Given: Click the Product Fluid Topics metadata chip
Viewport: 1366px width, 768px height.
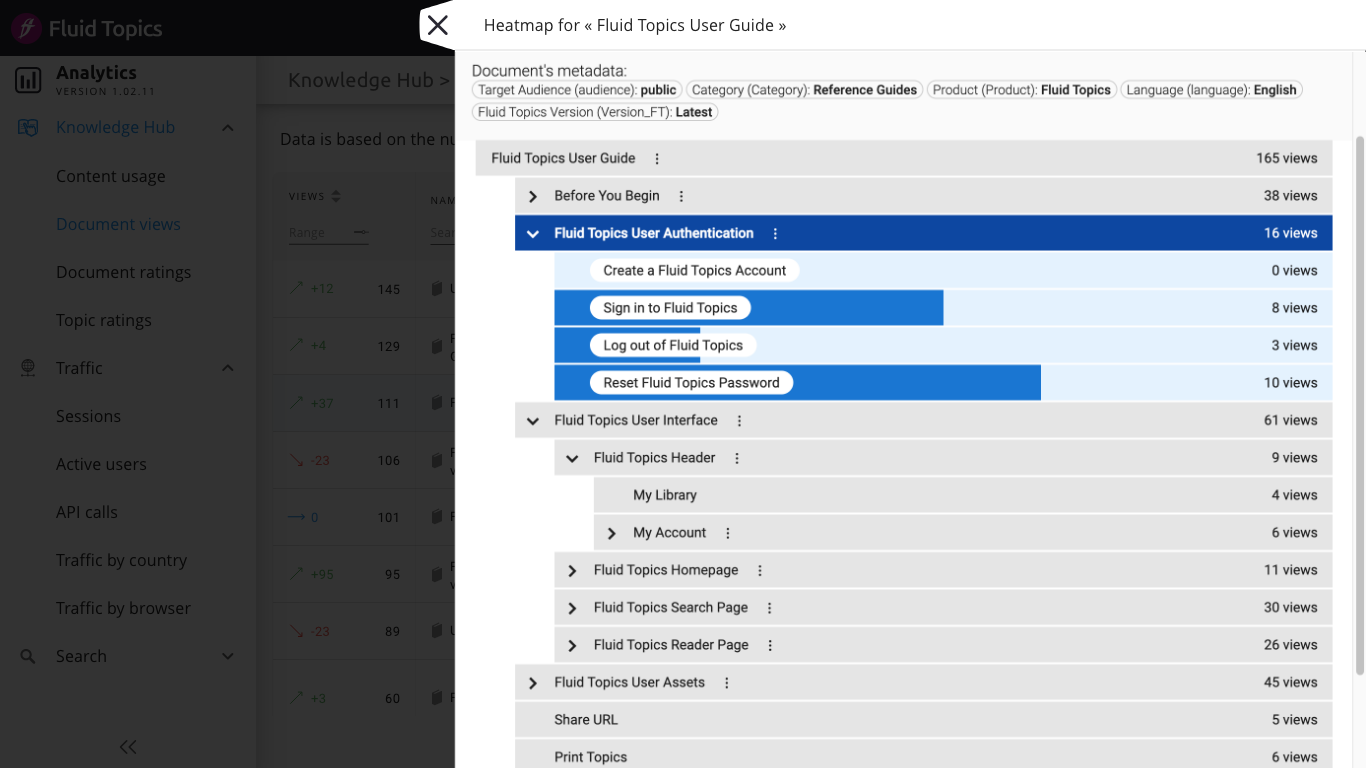Looking at the screenshot, I should coord(1021,90).
